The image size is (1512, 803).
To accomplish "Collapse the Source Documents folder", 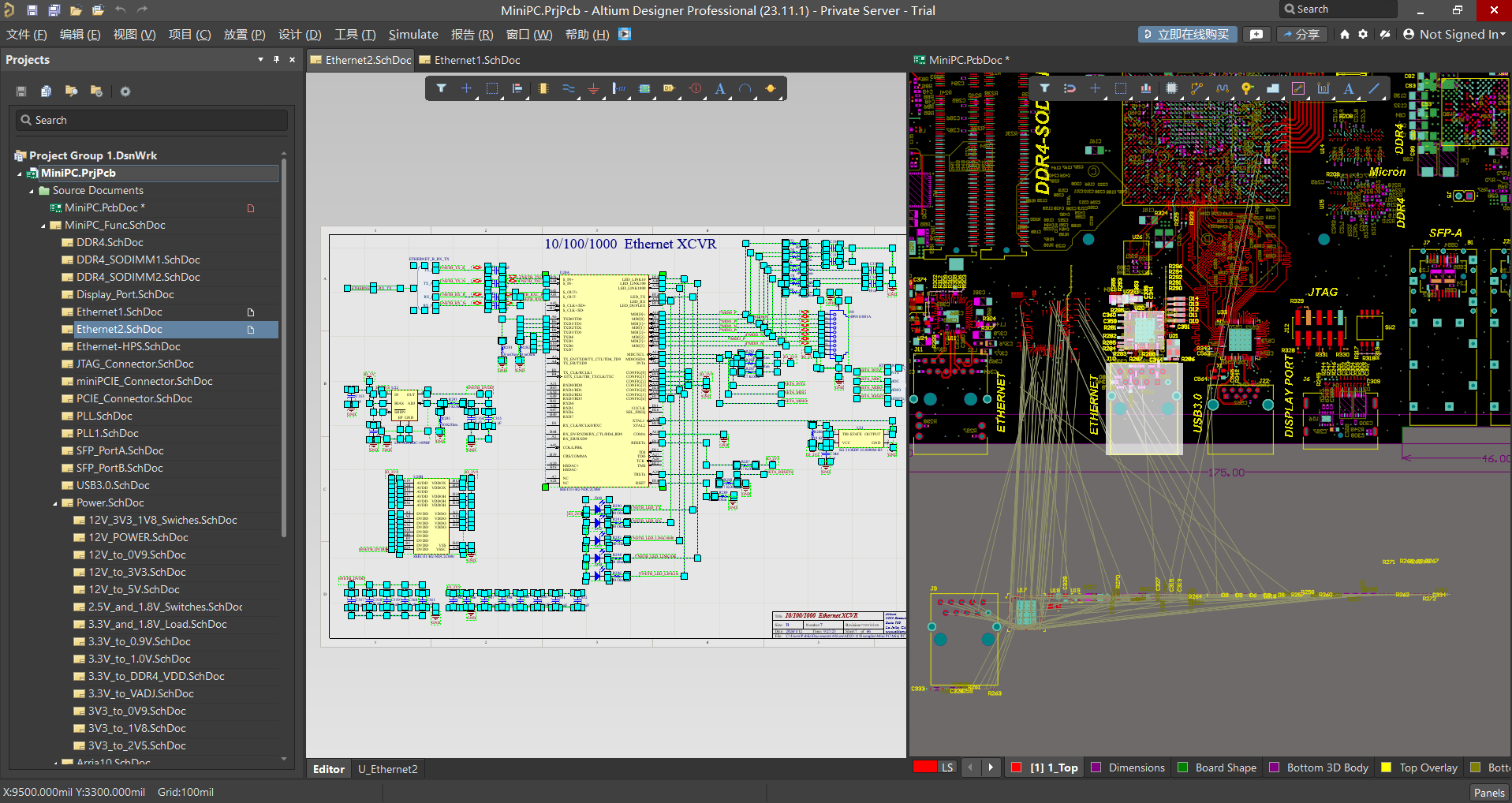I will 32,191.
